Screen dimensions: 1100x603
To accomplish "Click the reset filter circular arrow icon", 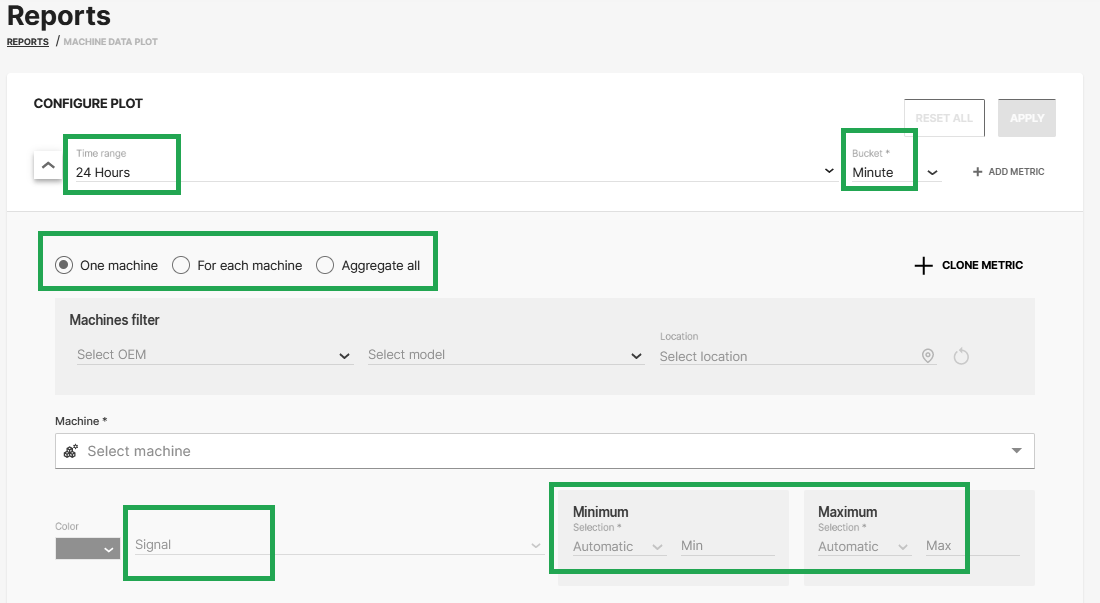I will click(x=961, y=356).
